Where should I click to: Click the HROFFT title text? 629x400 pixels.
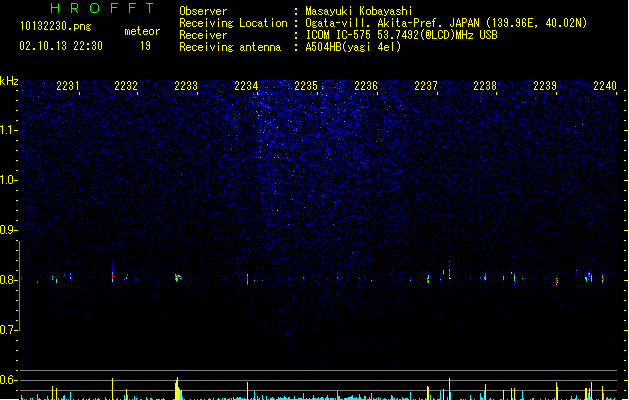click(103, 8)
